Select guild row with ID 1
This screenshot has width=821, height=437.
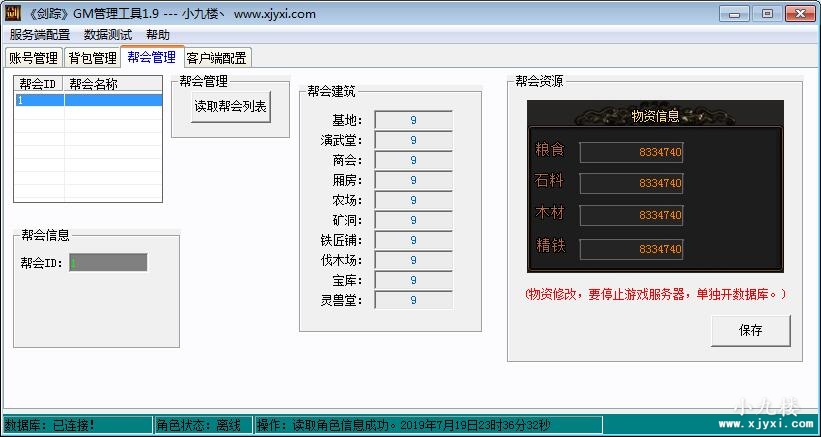[88, 100]
